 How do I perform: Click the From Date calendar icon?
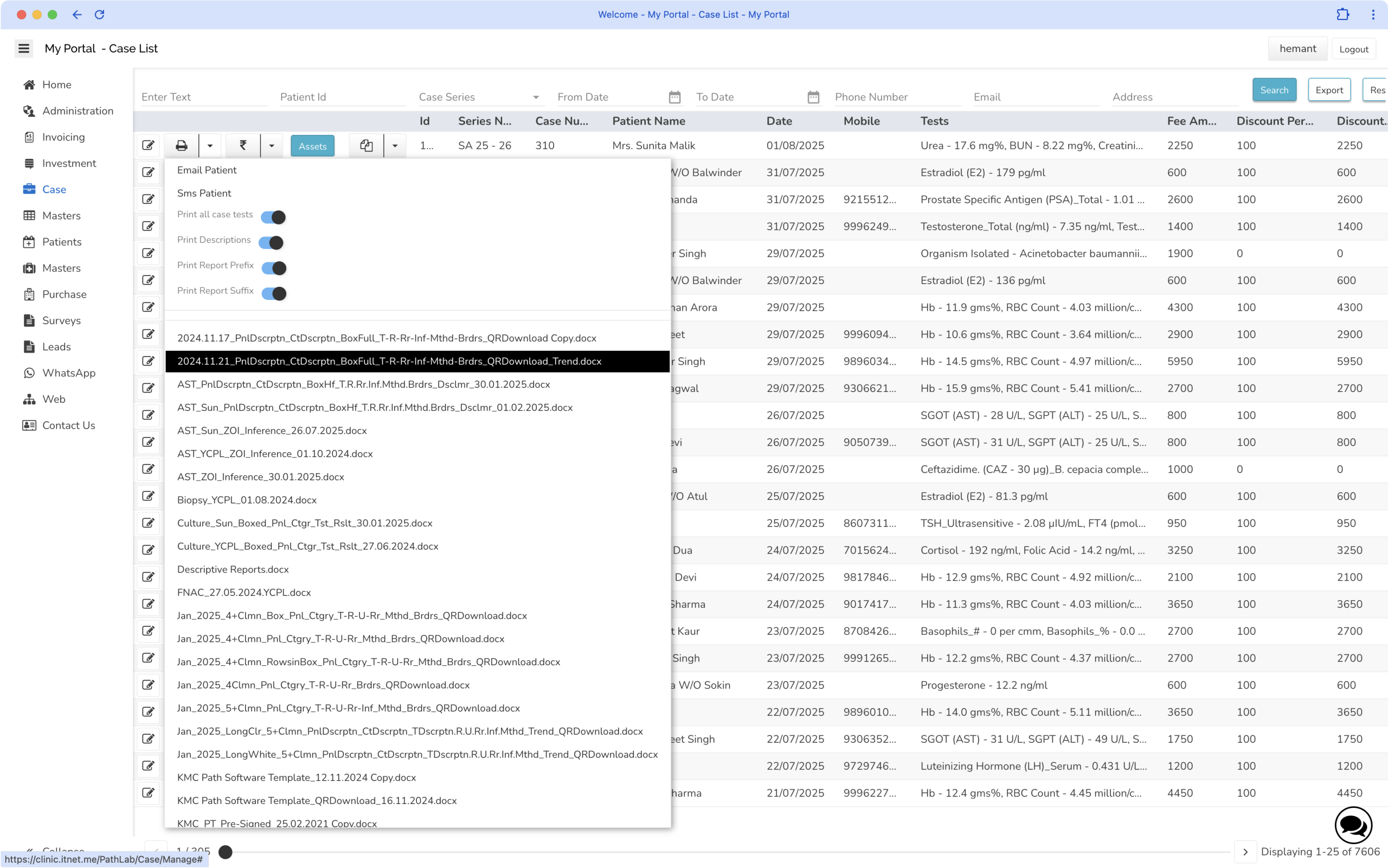674,97
